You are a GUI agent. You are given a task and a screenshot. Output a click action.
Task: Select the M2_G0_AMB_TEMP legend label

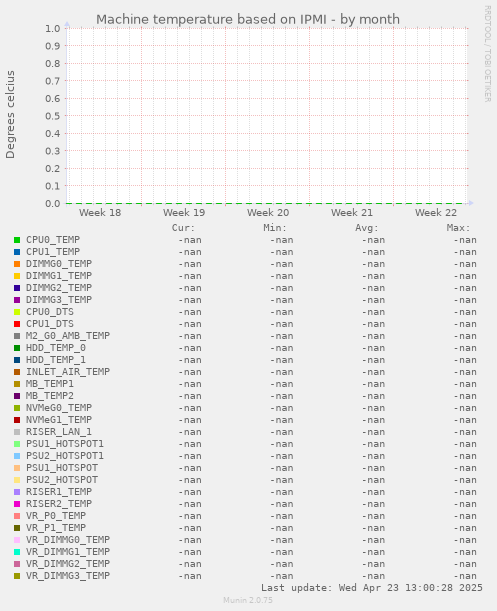pos(68,336)
